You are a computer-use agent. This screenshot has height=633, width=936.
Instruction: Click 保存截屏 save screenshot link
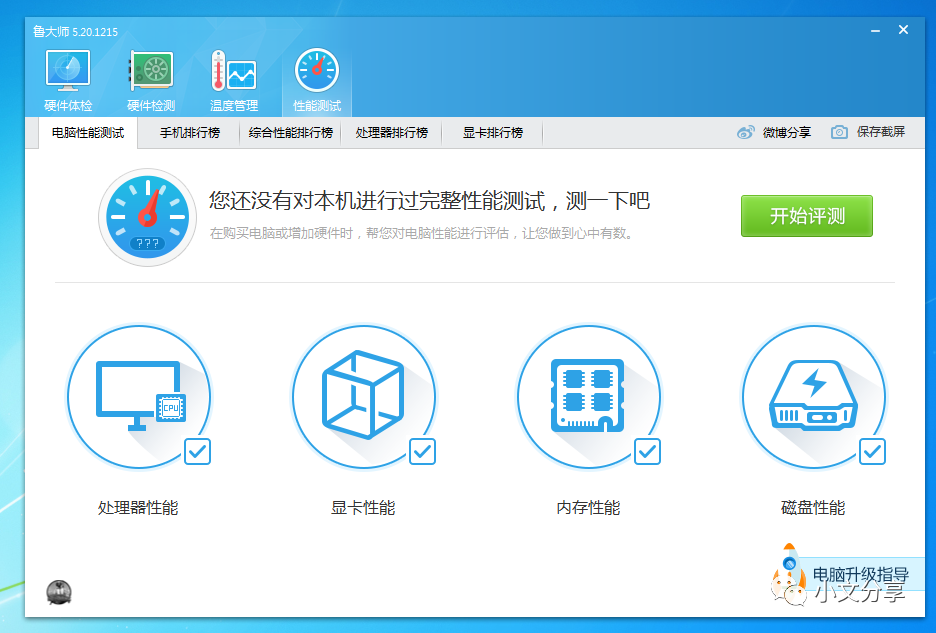881,132
